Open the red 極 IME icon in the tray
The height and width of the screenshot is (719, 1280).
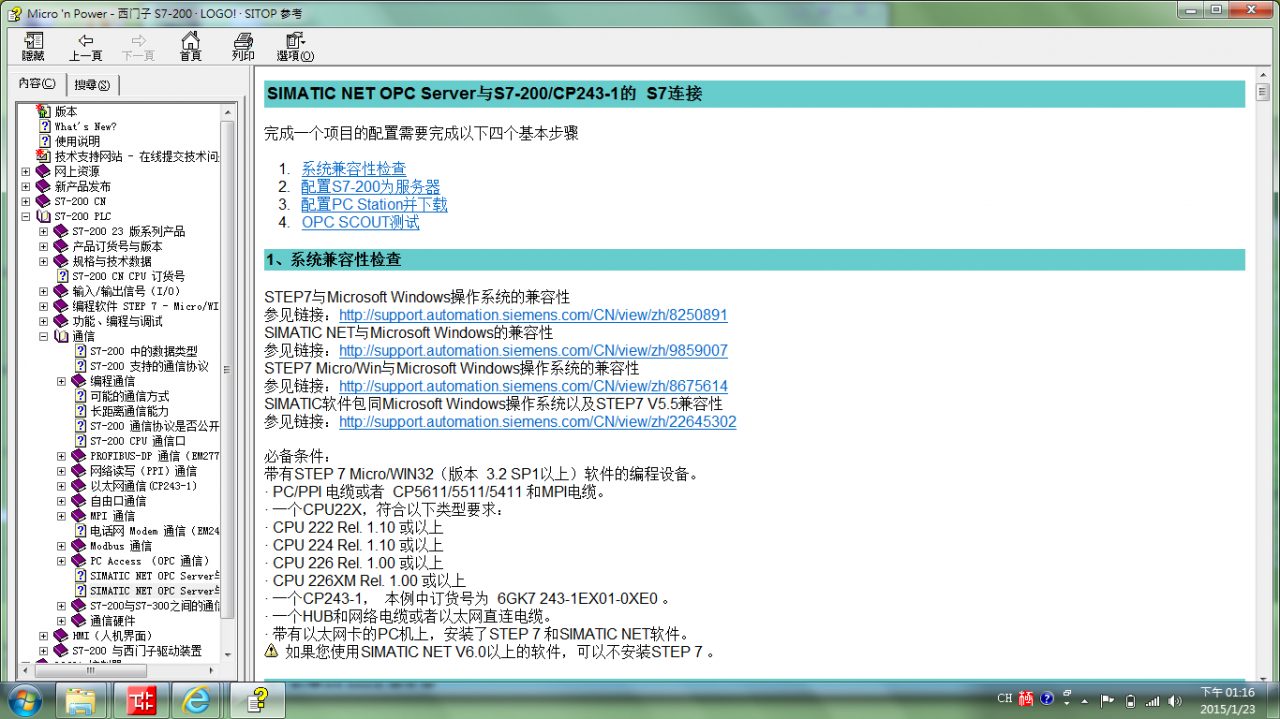pyautogui.click(x=1027, y=699)
